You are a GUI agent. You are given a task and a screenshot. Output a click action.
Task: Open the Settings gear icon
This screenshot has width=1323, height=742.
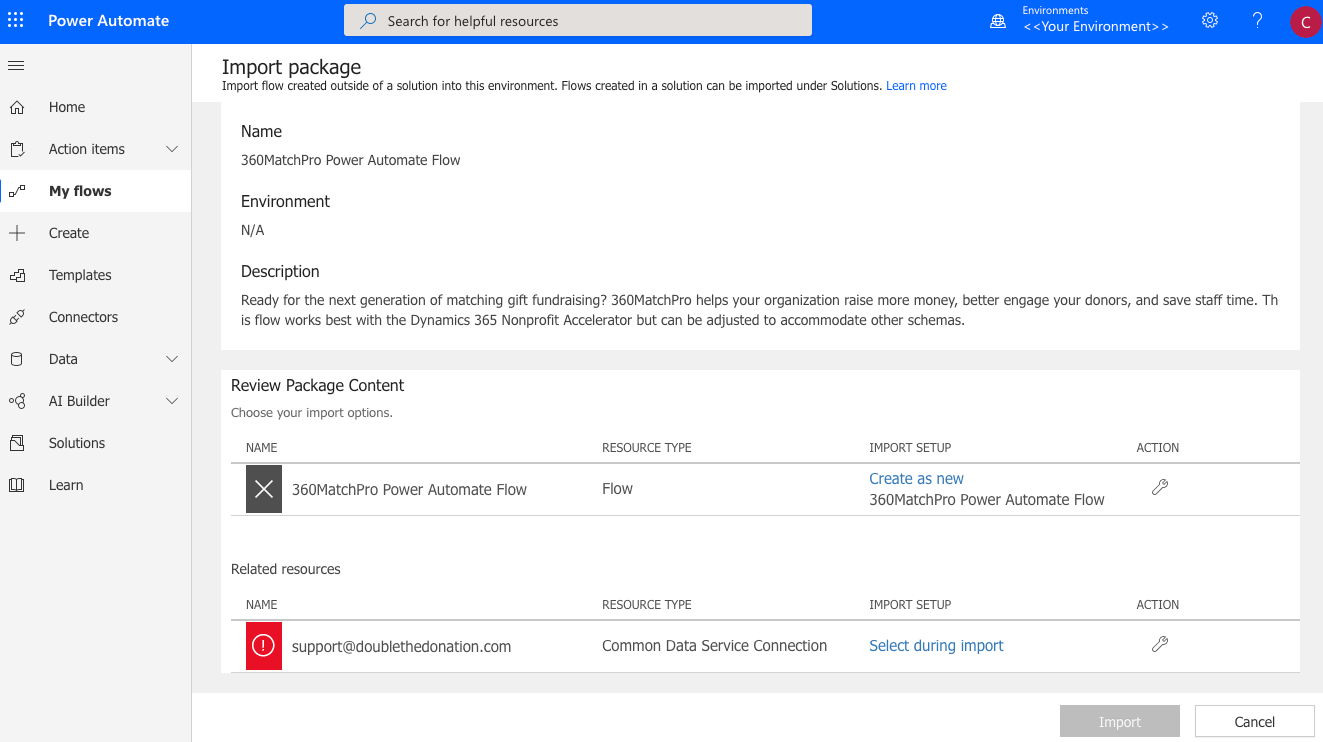[1210, 20]
